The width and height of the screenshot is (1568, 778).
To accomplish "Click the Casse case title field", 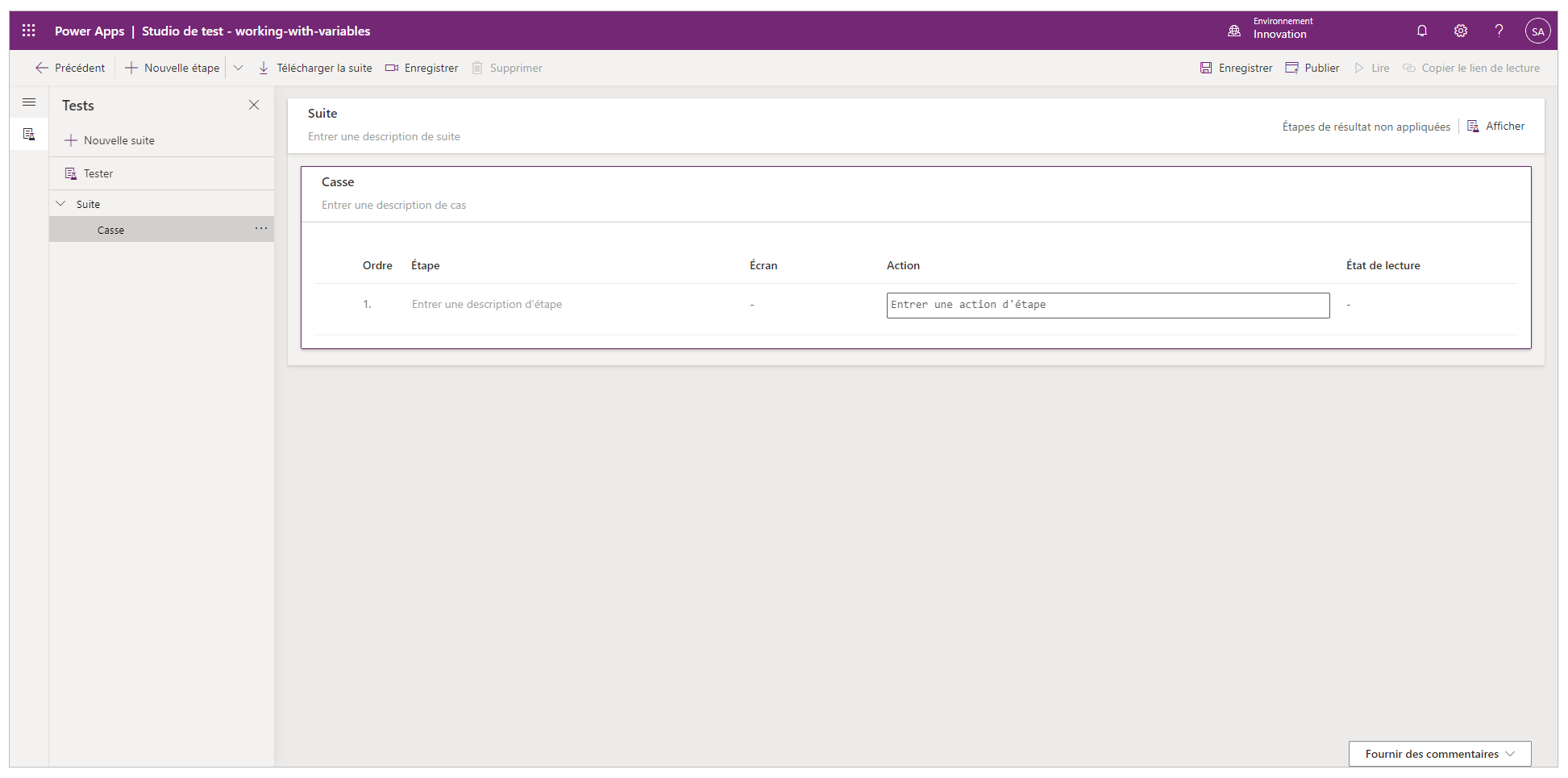I will point(338,182).
